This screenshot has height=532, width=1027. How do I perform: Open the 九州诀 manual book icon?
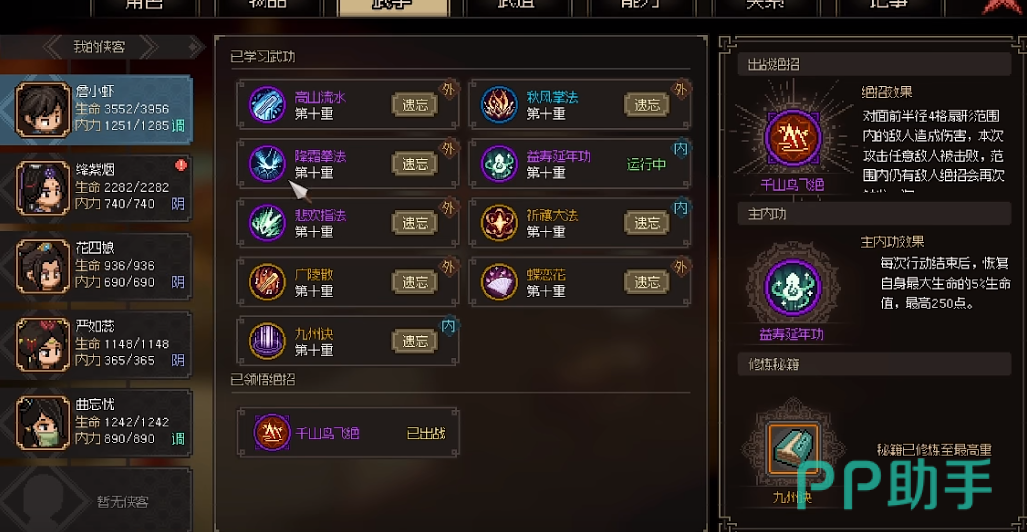click(x=793, y=449)
